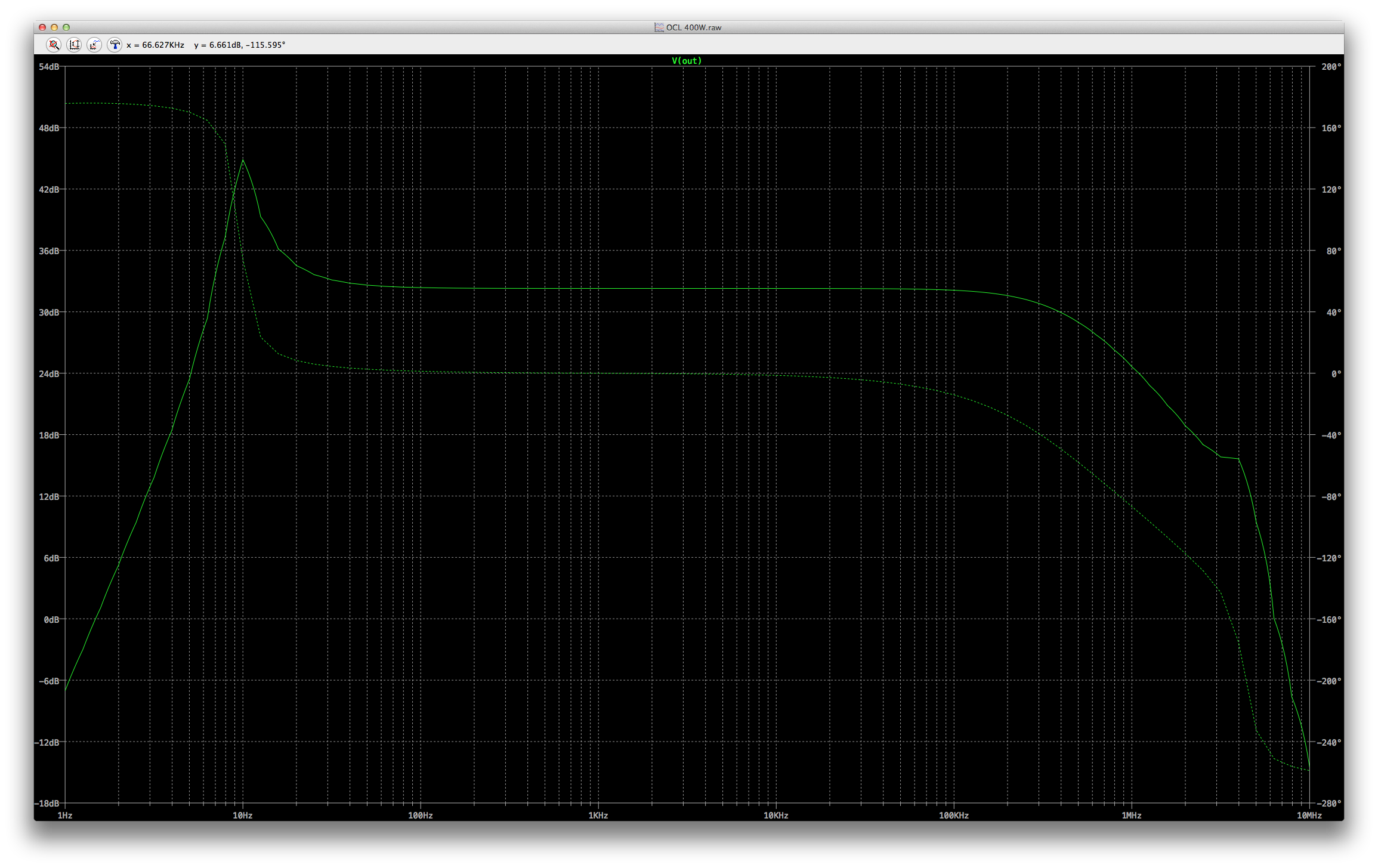Click the 1Hz frequency axis label
This screenshot has height=868, width=1378.
point(65,816)
